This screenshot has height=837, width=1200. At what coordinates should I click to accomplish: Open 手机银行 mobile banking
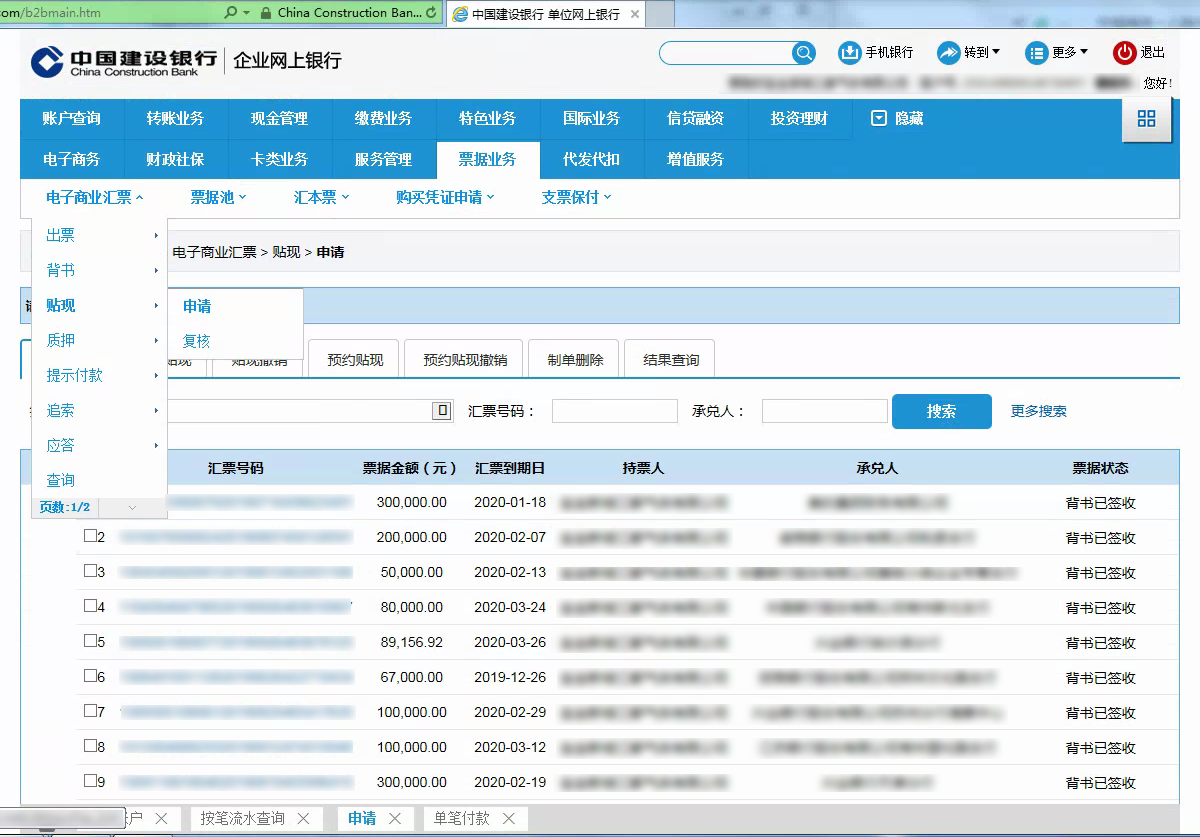coord(875,53)
